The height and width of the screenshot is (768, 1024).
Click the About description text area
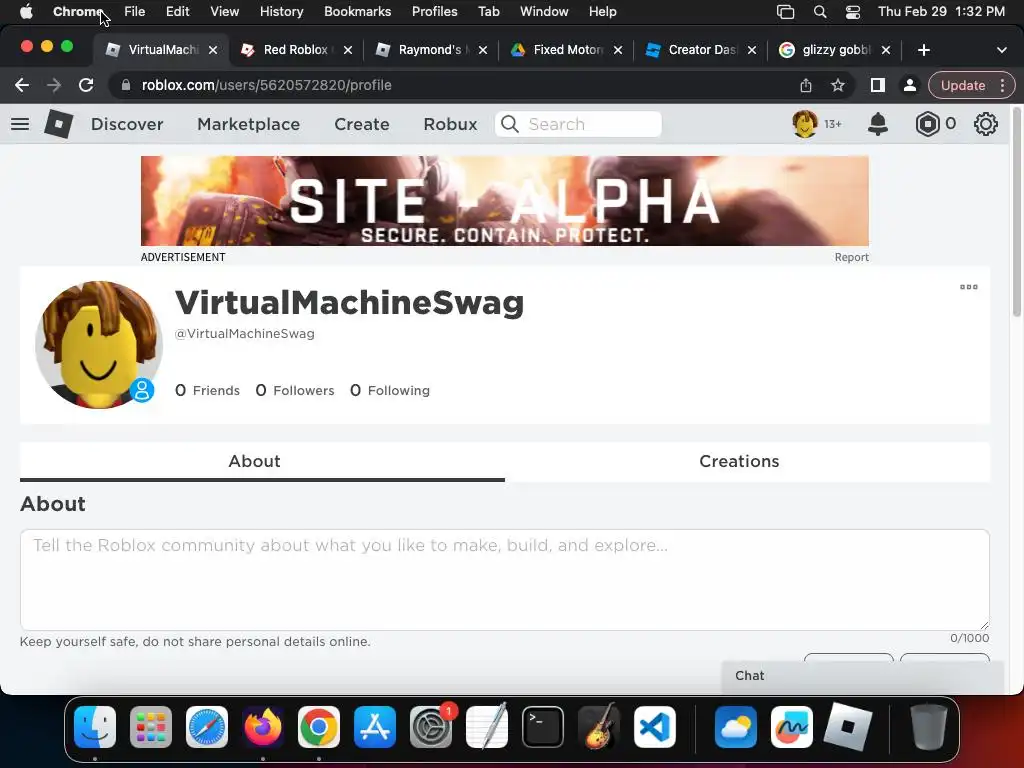click(x=505, y=580)
